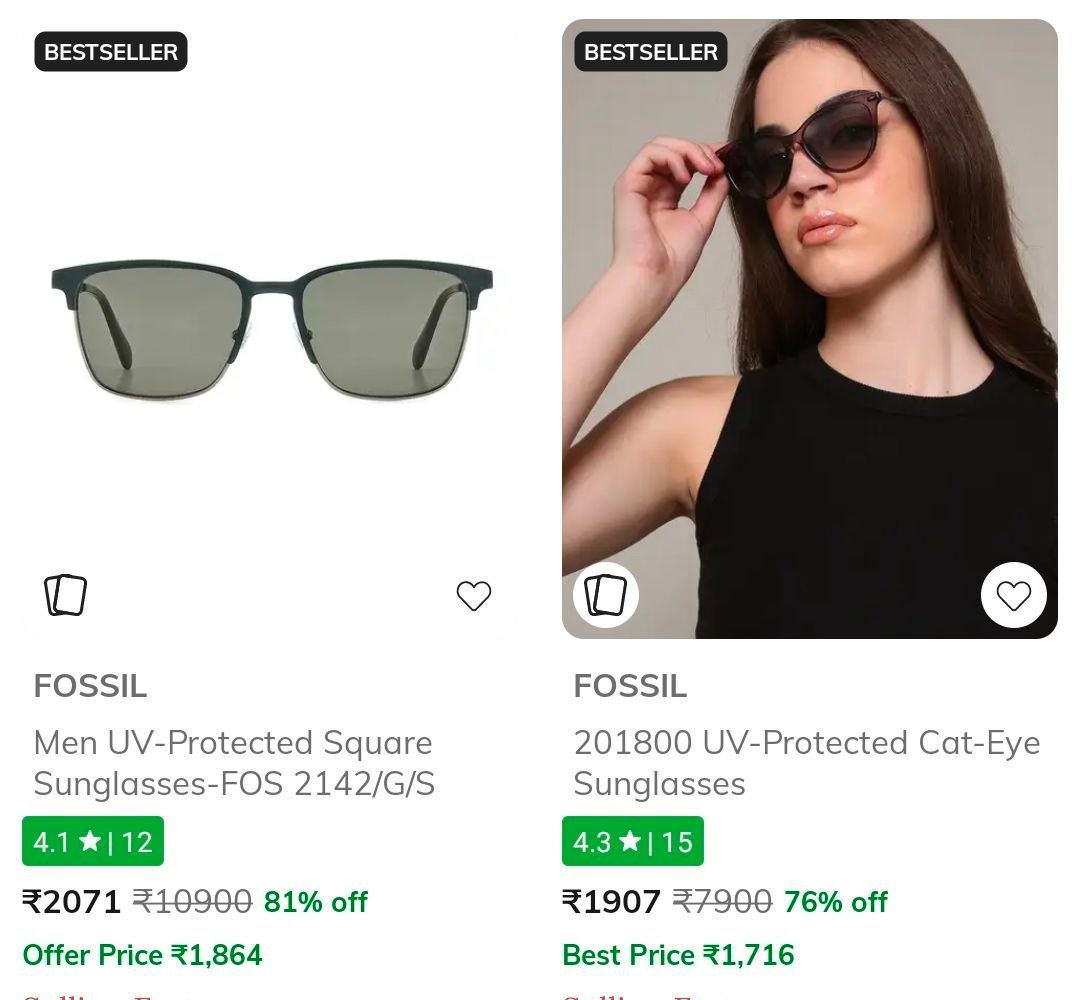Click the Offer Price ₹1,864 label

(146, 954)
